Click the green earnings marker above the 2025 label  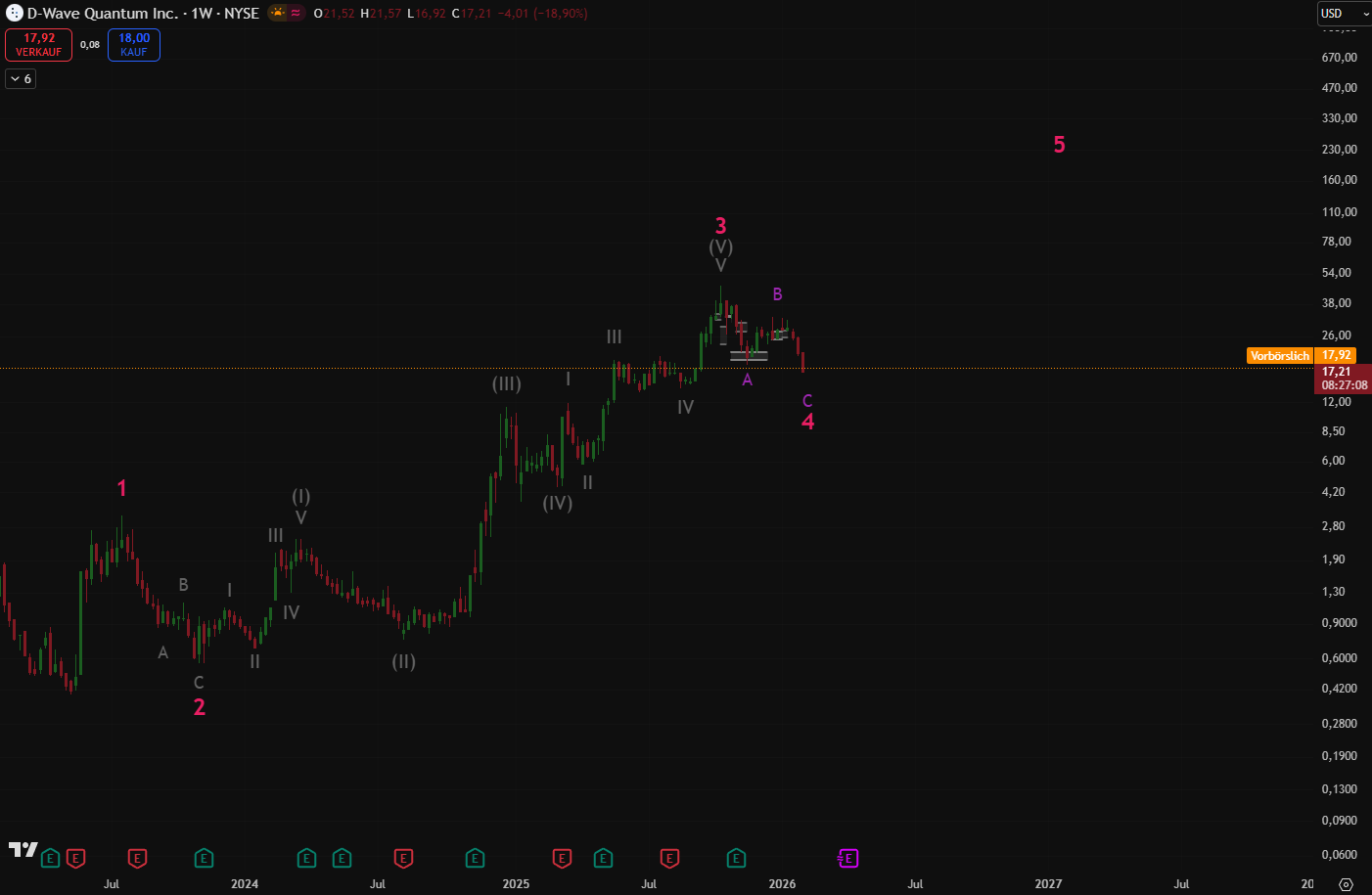[x=475, y=859]
